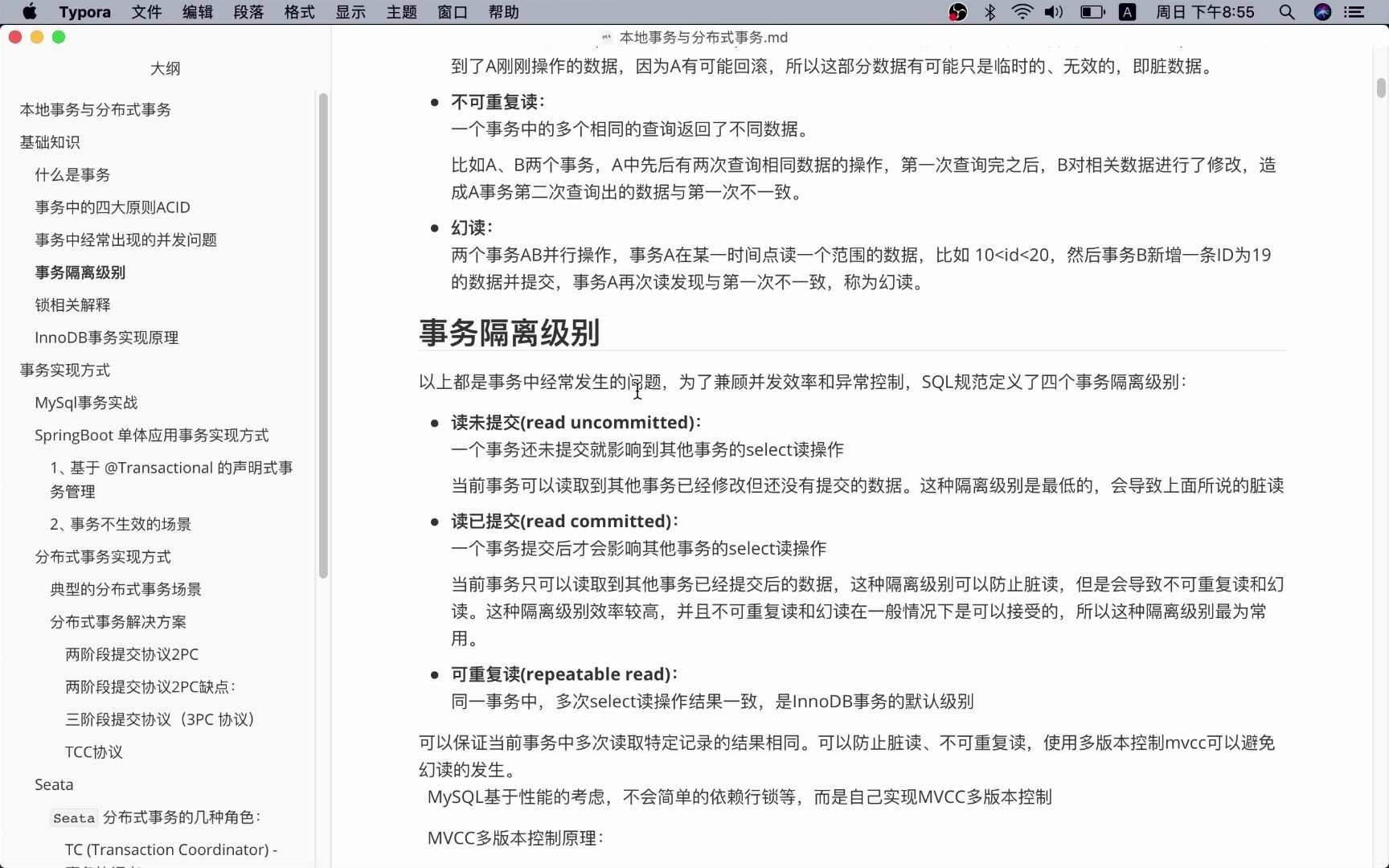Click the outline sidebar scrollbar
1389x868 pixels.
coord(323,335)
